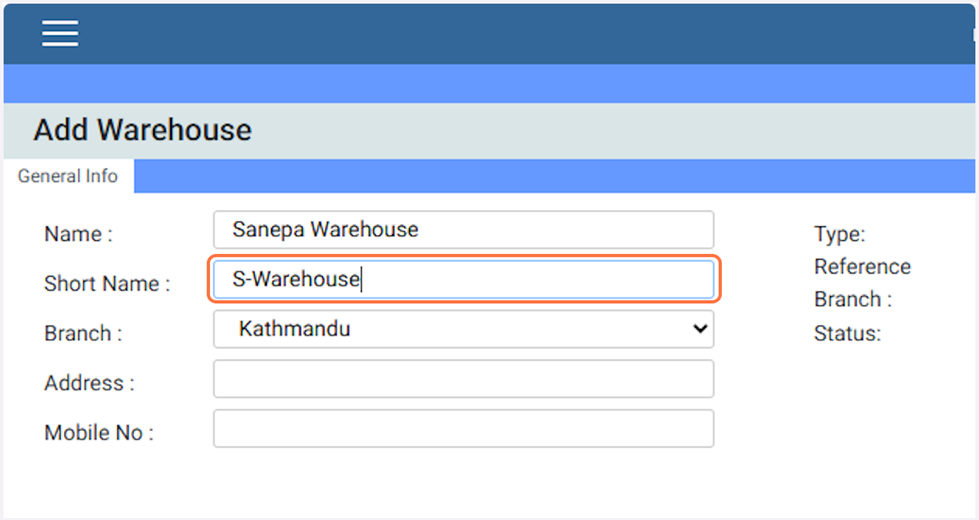
Task: Focus the Short Name input field
Action: coord(463,280)
